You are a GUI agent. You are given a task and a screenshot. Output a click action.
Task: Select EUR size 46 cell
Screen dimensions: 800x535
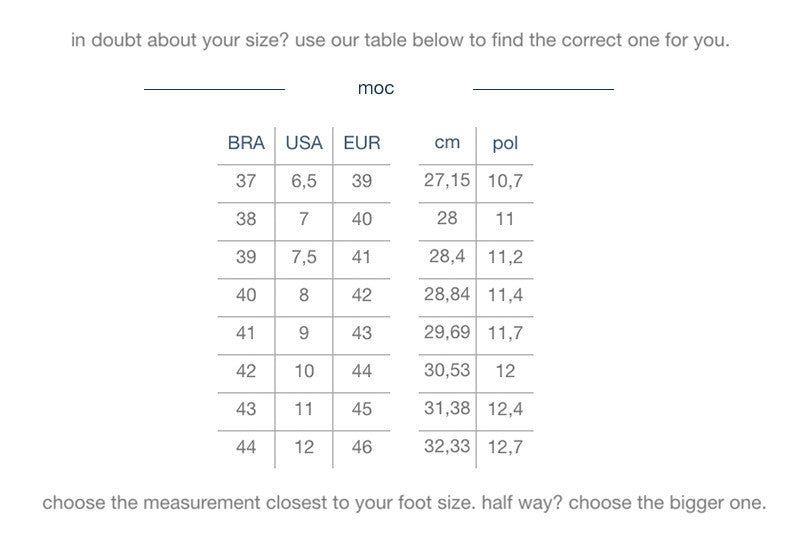(362, 447)
